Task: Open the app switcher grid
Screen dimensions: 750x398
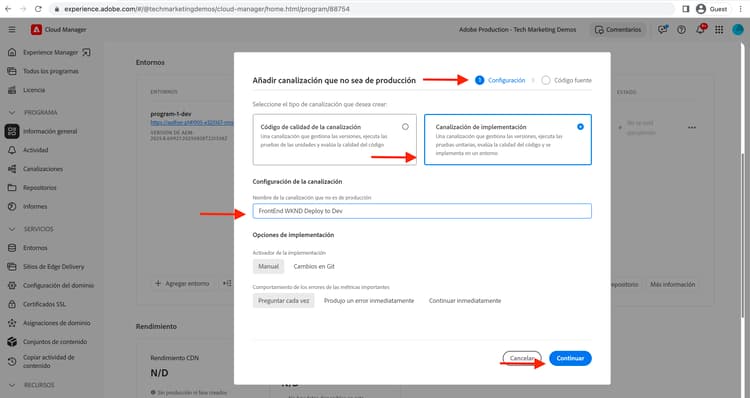Action: click(719, 30)
